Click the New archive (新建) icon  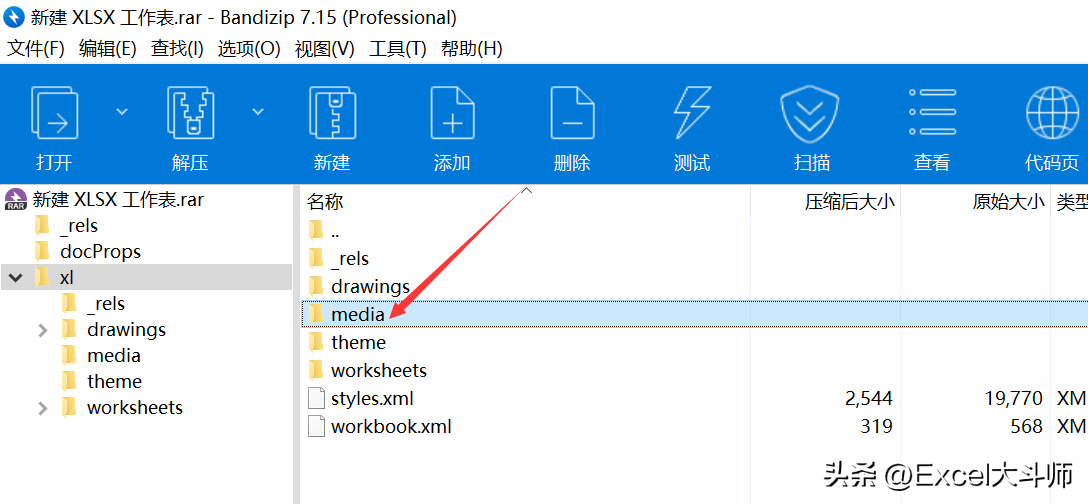tap(332, 112)
